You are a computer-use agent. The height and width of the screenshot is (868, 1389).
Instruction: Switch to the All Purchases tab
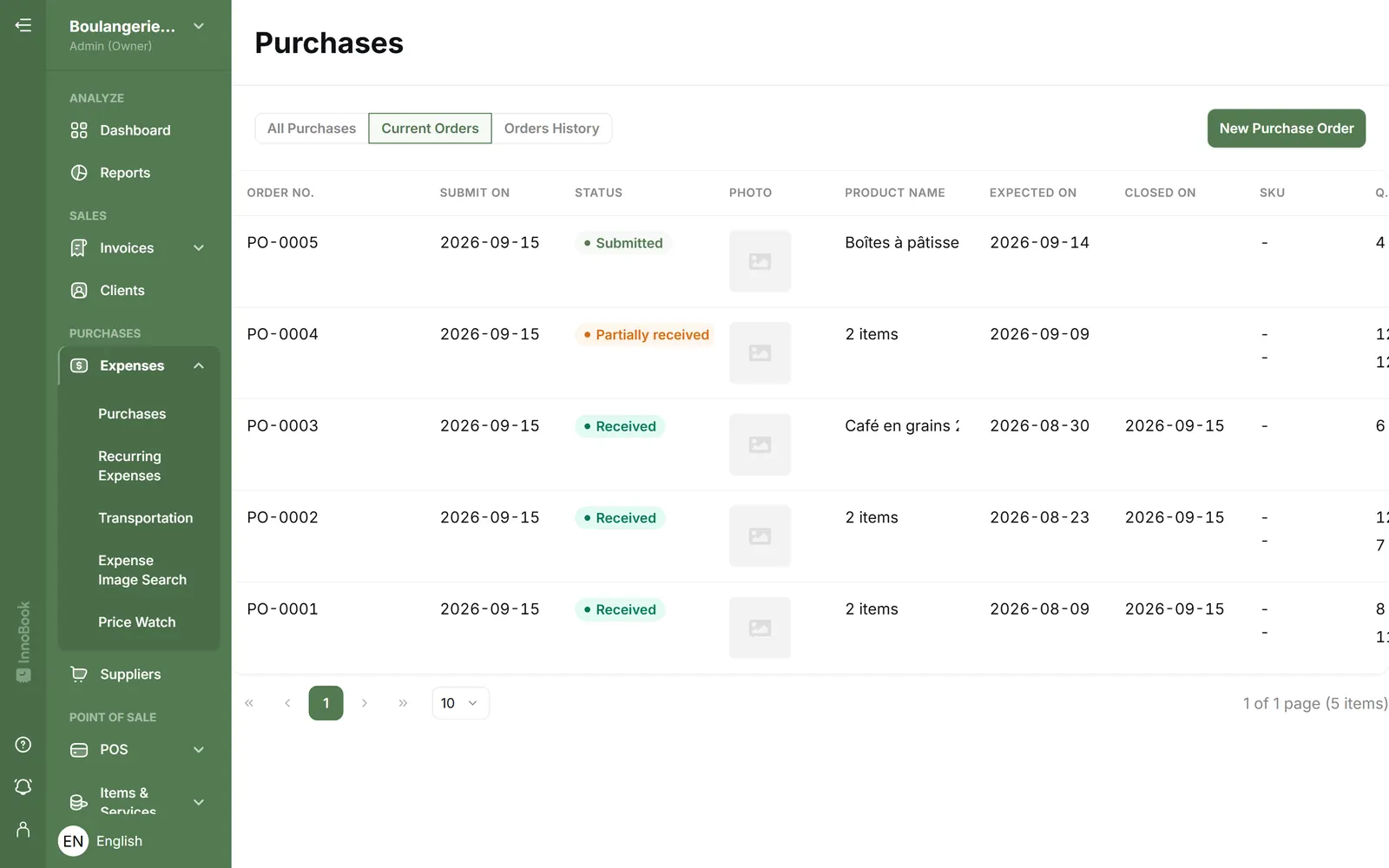[312, 128]
